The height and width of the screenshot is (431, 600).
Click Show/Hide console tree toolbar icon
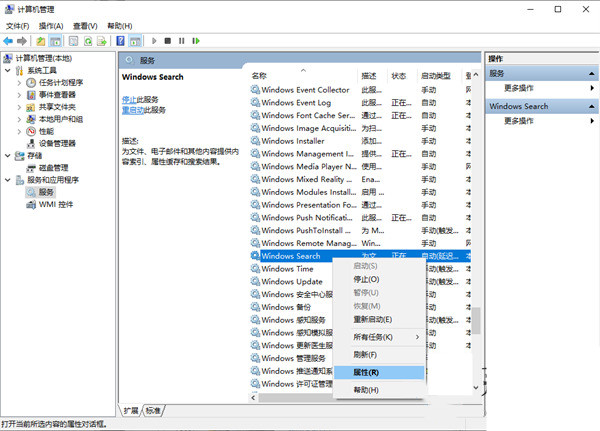(x=55, y=41)
